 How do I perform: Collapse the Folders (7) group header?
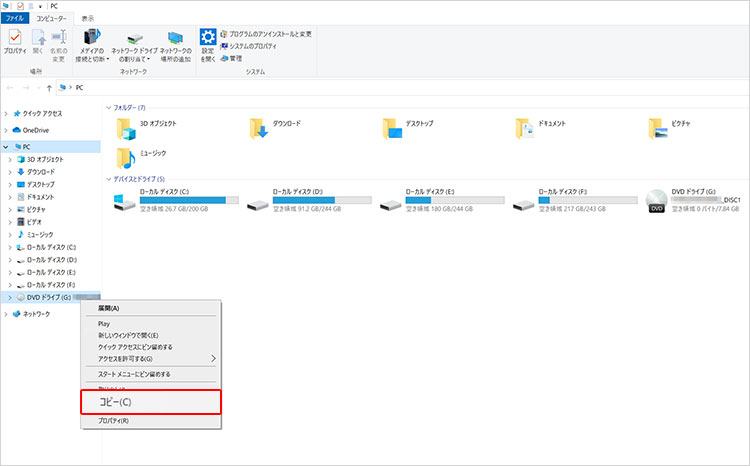(x=108, y=107)
